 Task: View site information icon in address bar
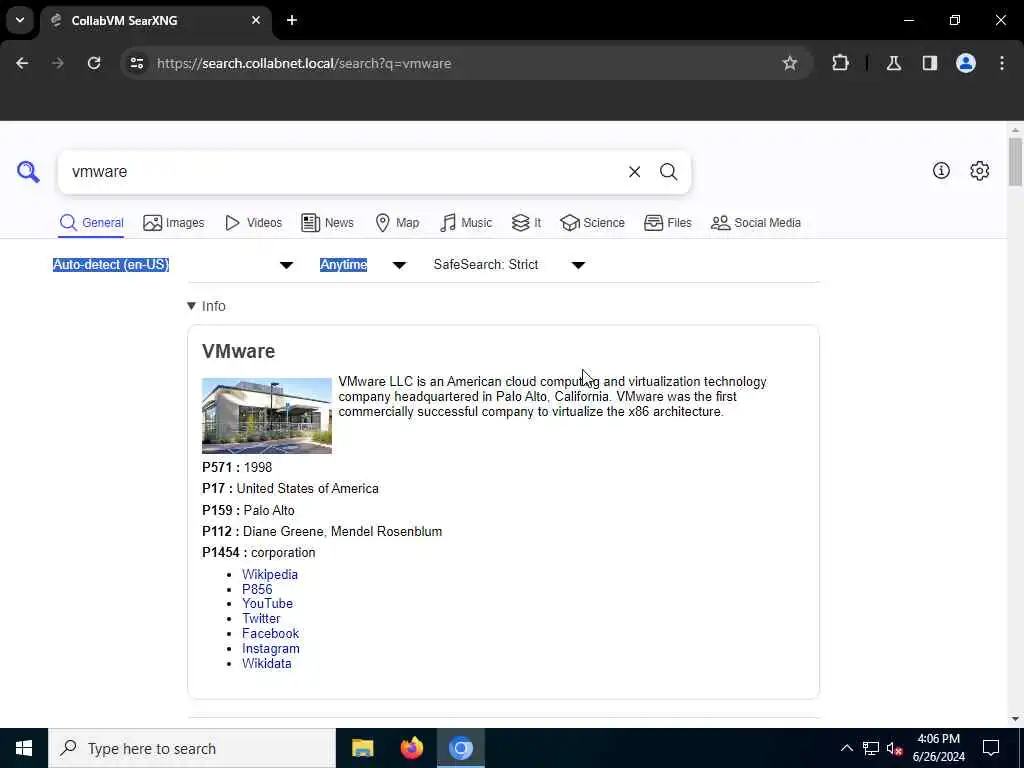pos(137,63)
